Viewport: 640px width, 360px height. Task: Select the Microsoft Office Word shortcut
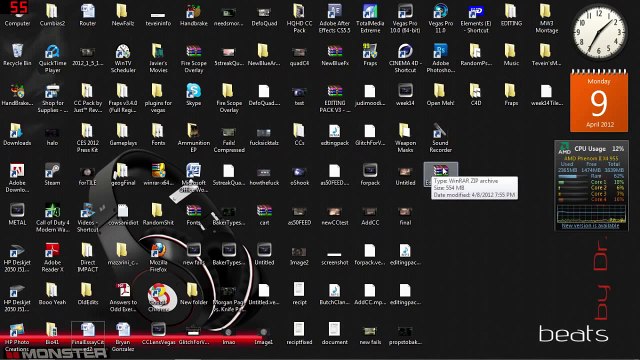click(193, 178)
